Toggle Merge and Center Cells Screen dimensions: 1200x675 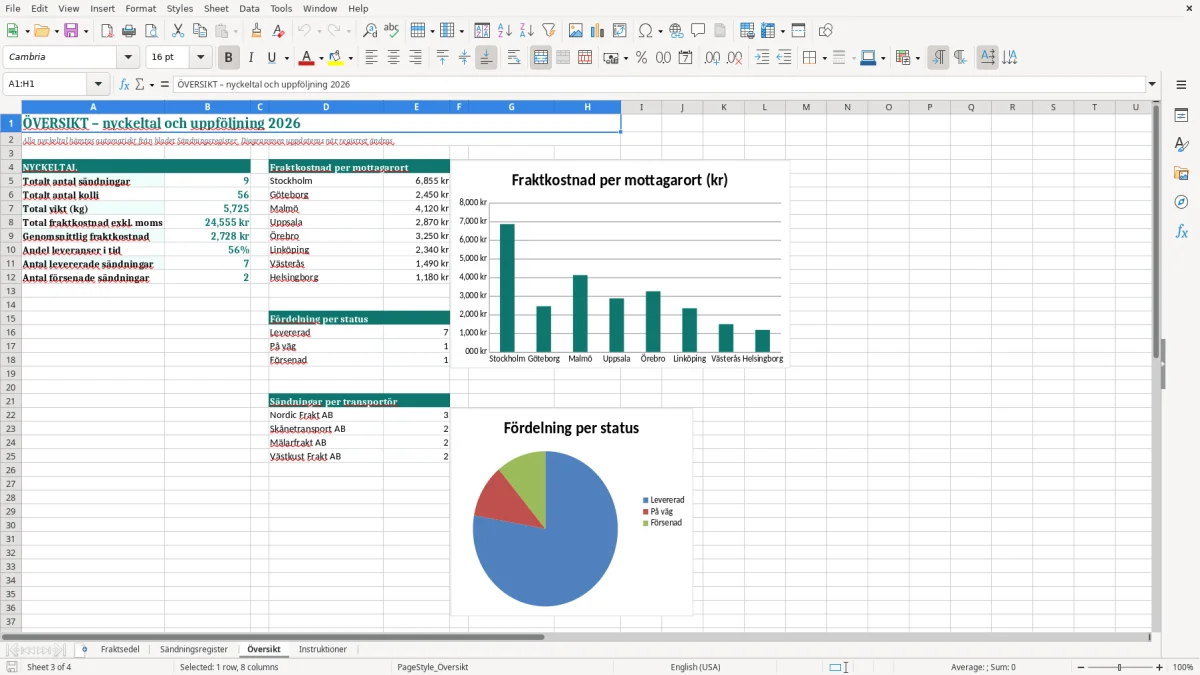541,58
